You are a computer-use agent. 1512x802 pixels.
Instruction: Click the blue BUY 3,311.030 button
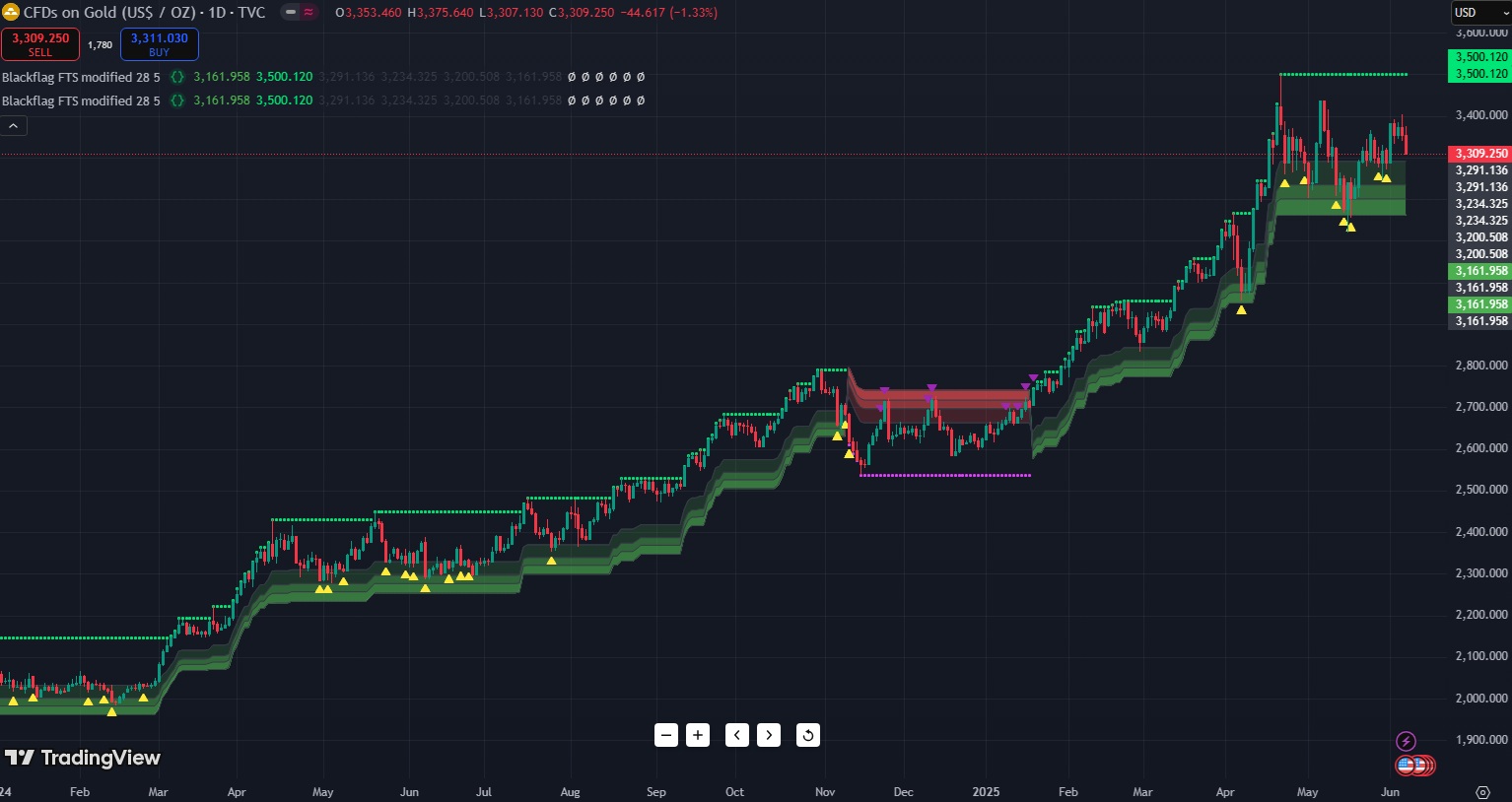pos(160,44)
